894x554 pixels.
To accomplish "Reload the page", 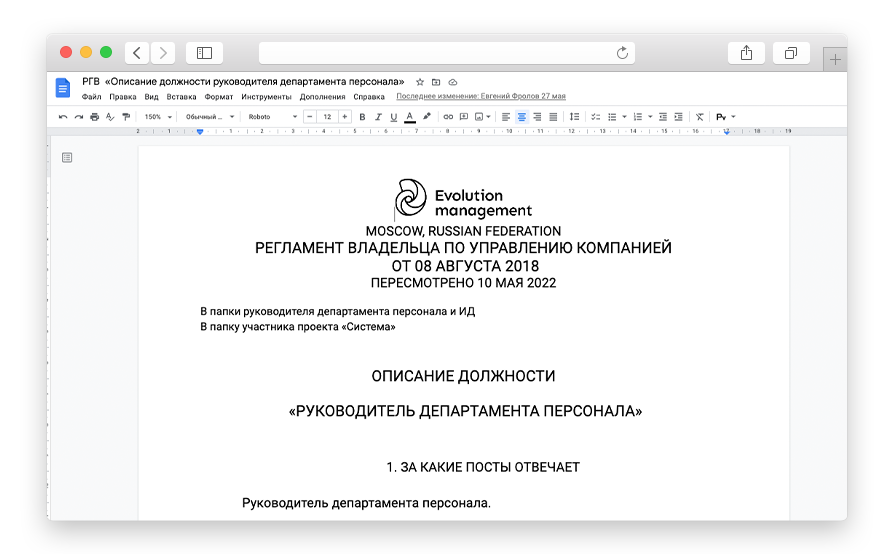I will [x=623, y=53].
